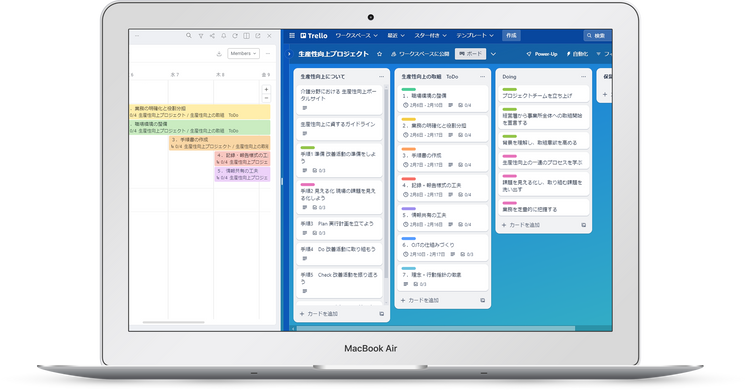Add a card to the Doing list
Viewport: 746px width, 390px height.
(x=521, y=225)
